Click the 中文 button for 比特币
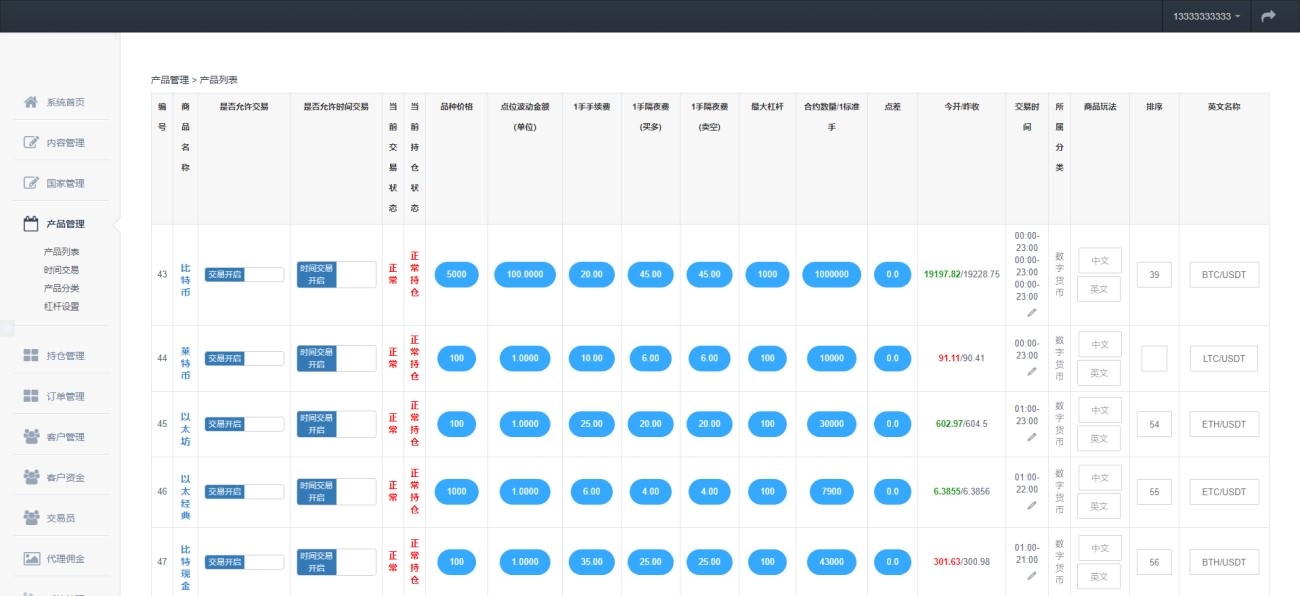 pyautogui.click(x=1100, y=261)
